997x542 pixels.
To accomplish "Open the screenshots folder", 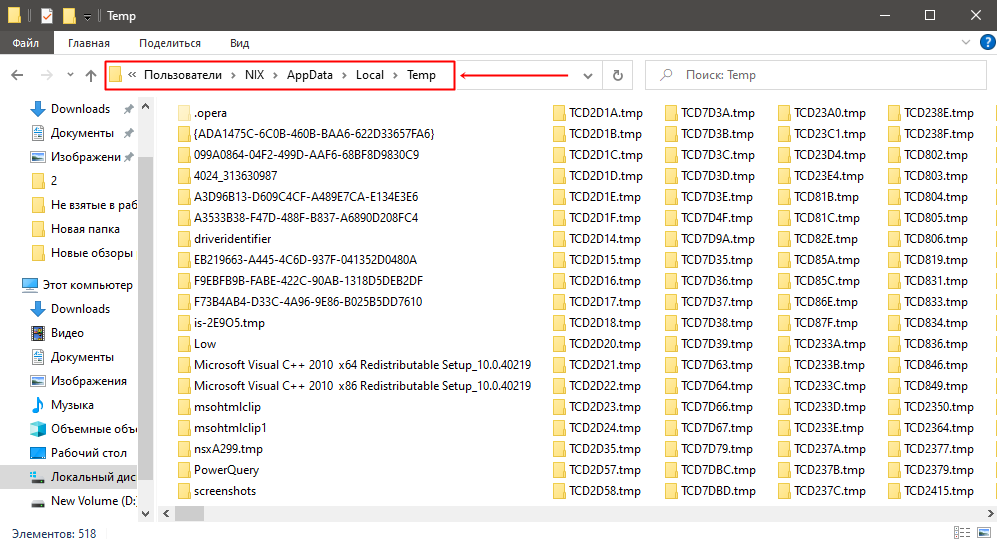I will pyautogui.click(x=224, y=491).
